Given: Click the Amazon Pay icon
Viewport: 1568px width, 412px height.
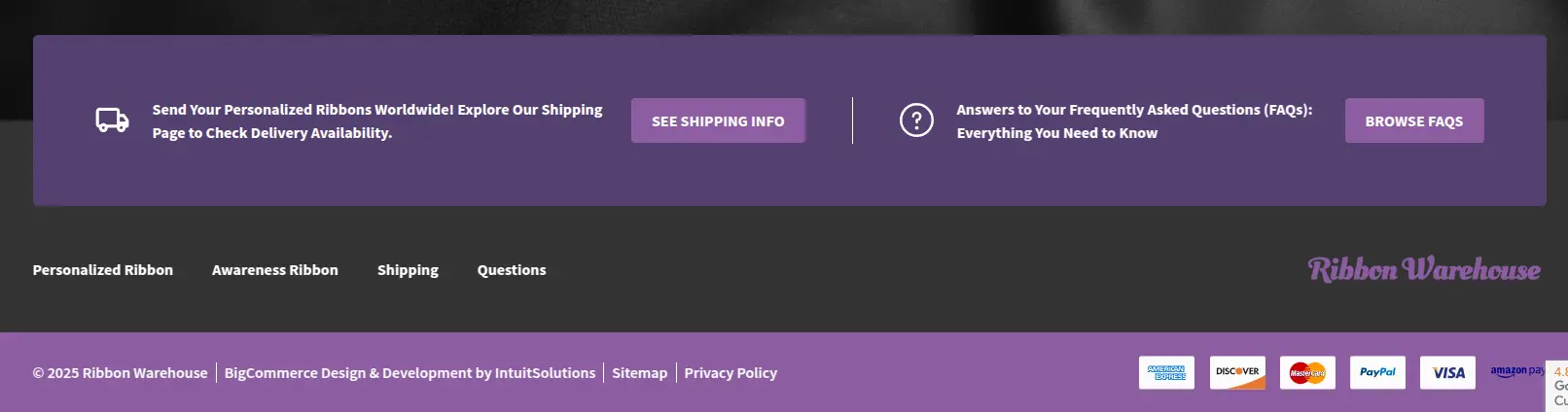Looking at the screenshot, I should click(1516, 371).
